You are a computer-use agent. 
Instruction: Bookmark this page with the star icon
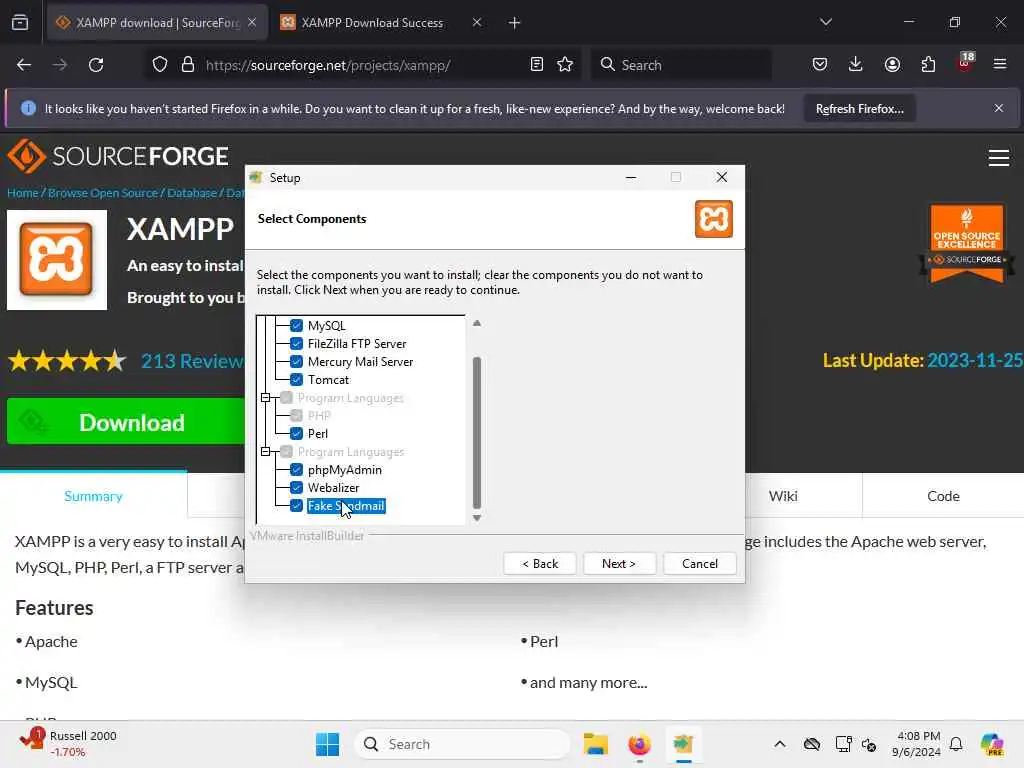click(566, 65)
